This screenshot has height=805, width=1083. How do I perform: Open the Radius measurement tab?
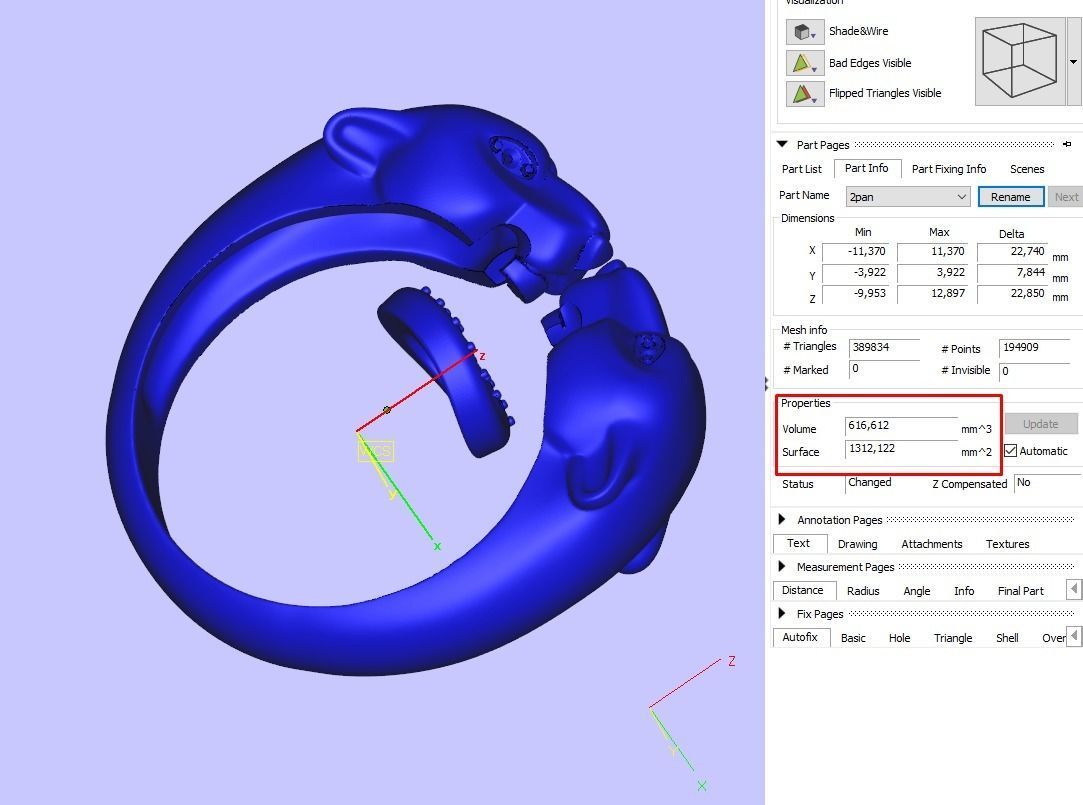pyautogui.click(x=863, y=591)
